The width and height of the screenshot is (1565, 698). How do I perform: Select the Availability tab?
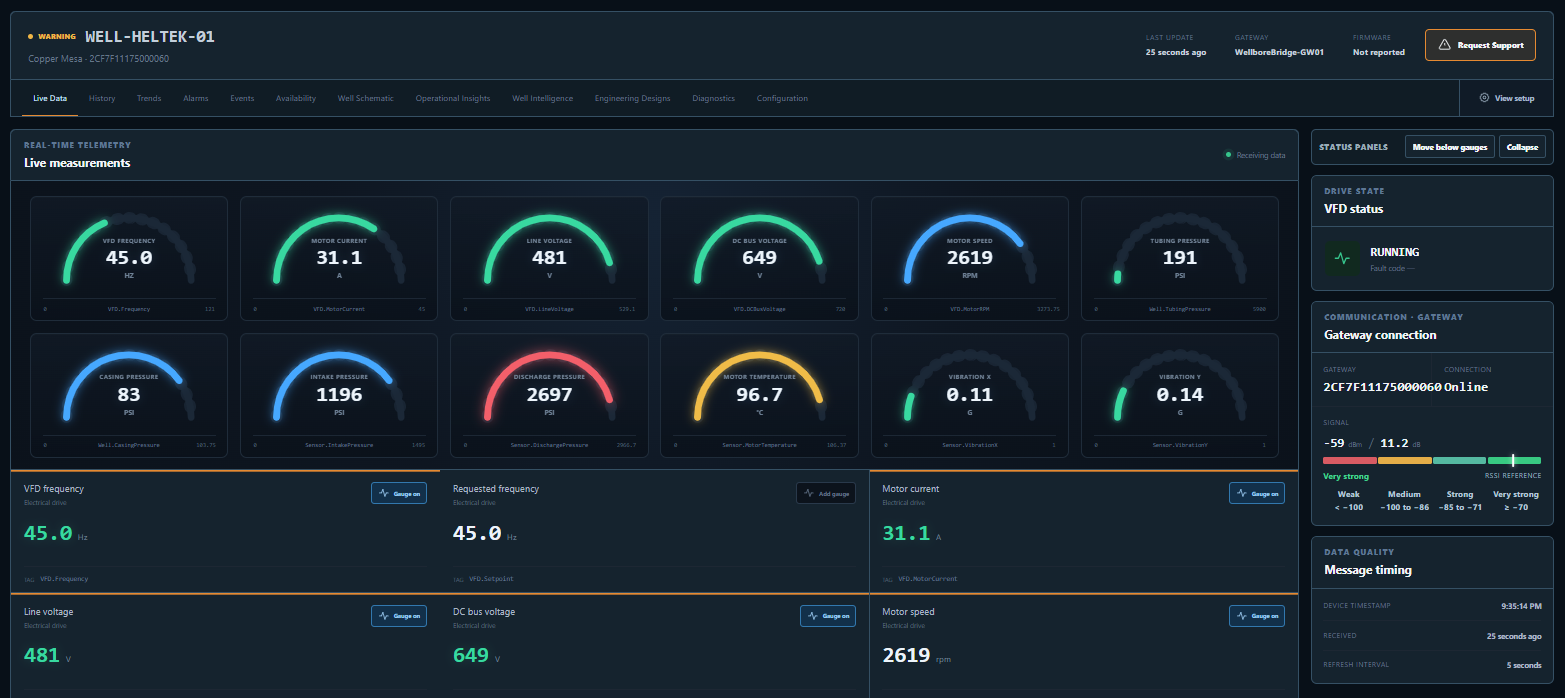(296, 98)
